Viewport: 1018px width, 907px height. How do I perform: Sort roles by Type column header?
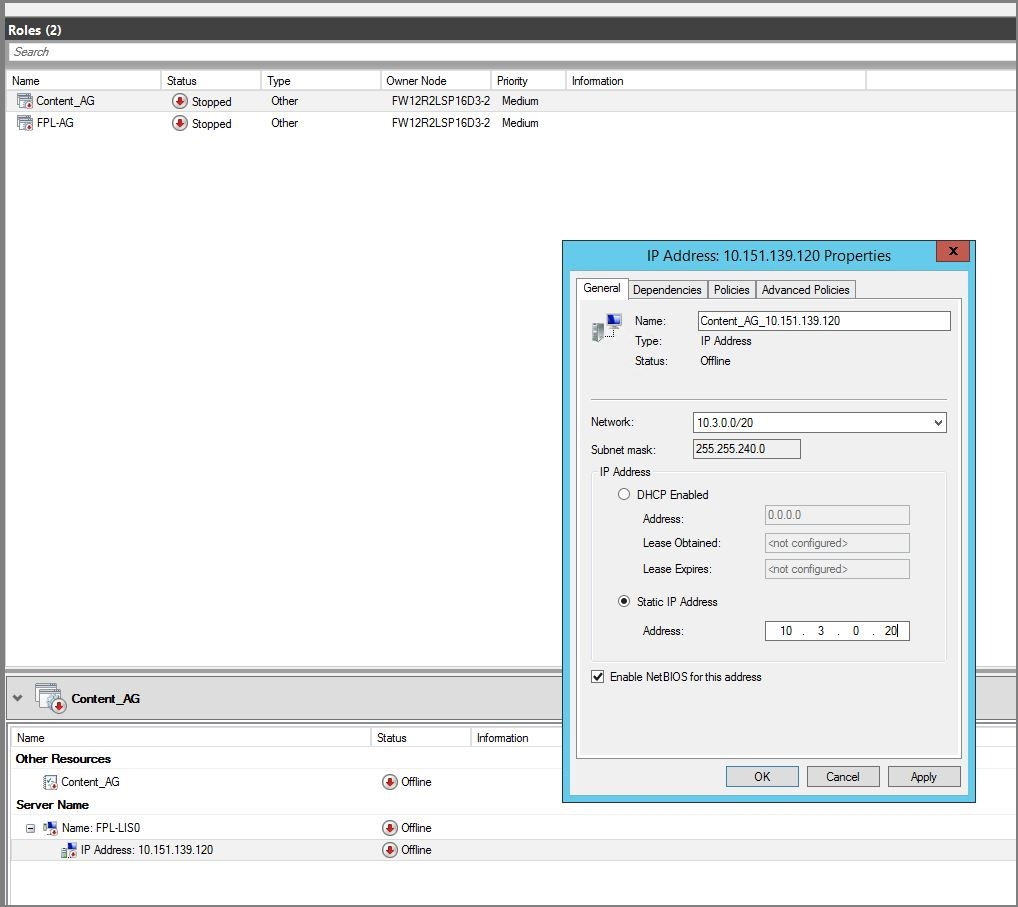(321, 81)
